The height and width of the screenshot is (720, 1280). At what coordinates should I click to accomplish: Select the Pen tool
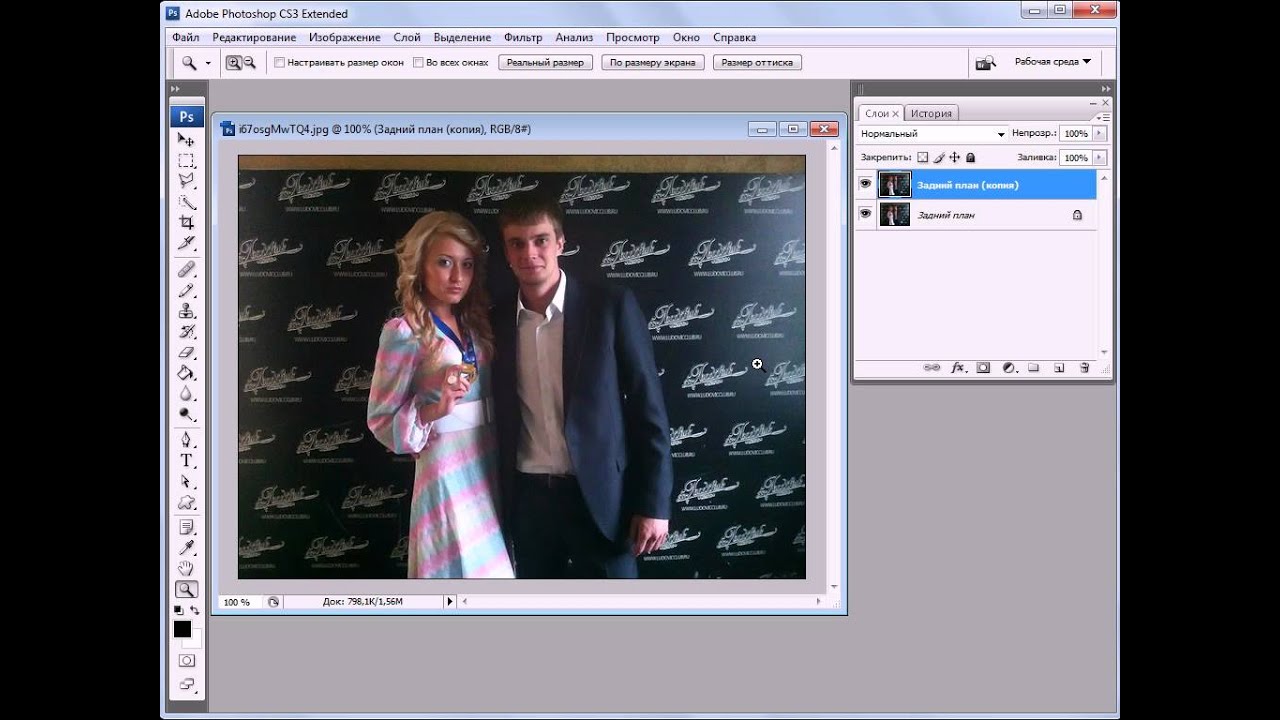point(187,440)
